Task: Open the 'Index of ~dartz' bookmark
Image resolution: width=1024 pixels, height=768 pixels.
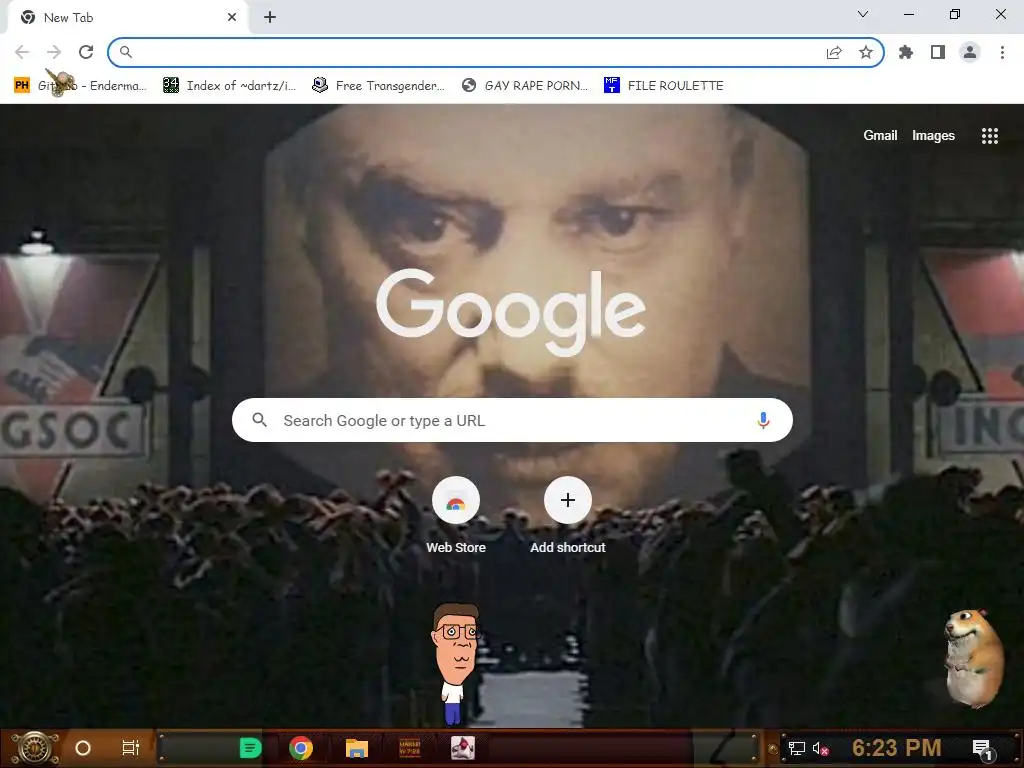Action: point(229,86)
